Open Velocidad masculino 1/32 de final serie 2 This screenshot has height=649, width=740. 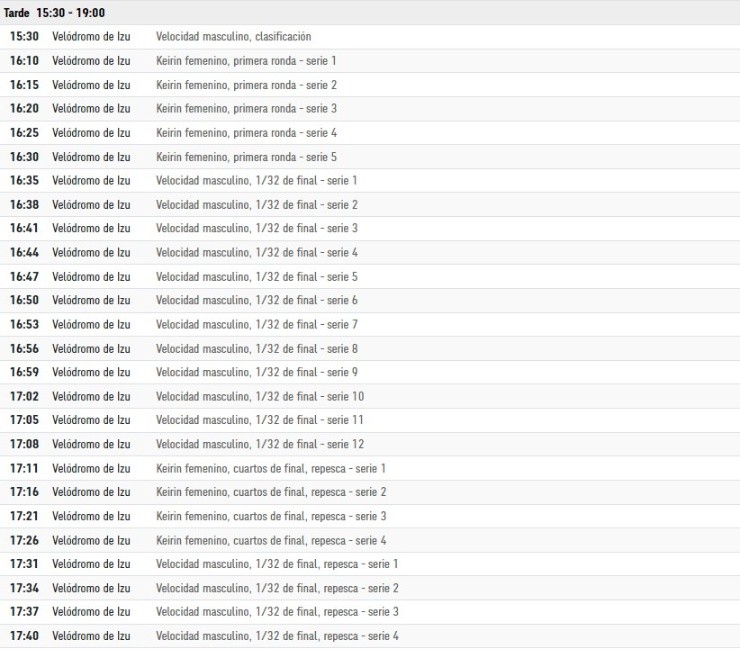[x=256, y=205]
